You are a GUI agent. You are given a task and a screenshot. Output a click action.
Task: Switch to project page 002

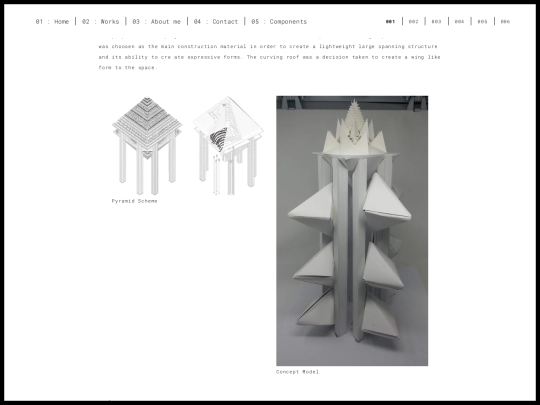point(413,22)
